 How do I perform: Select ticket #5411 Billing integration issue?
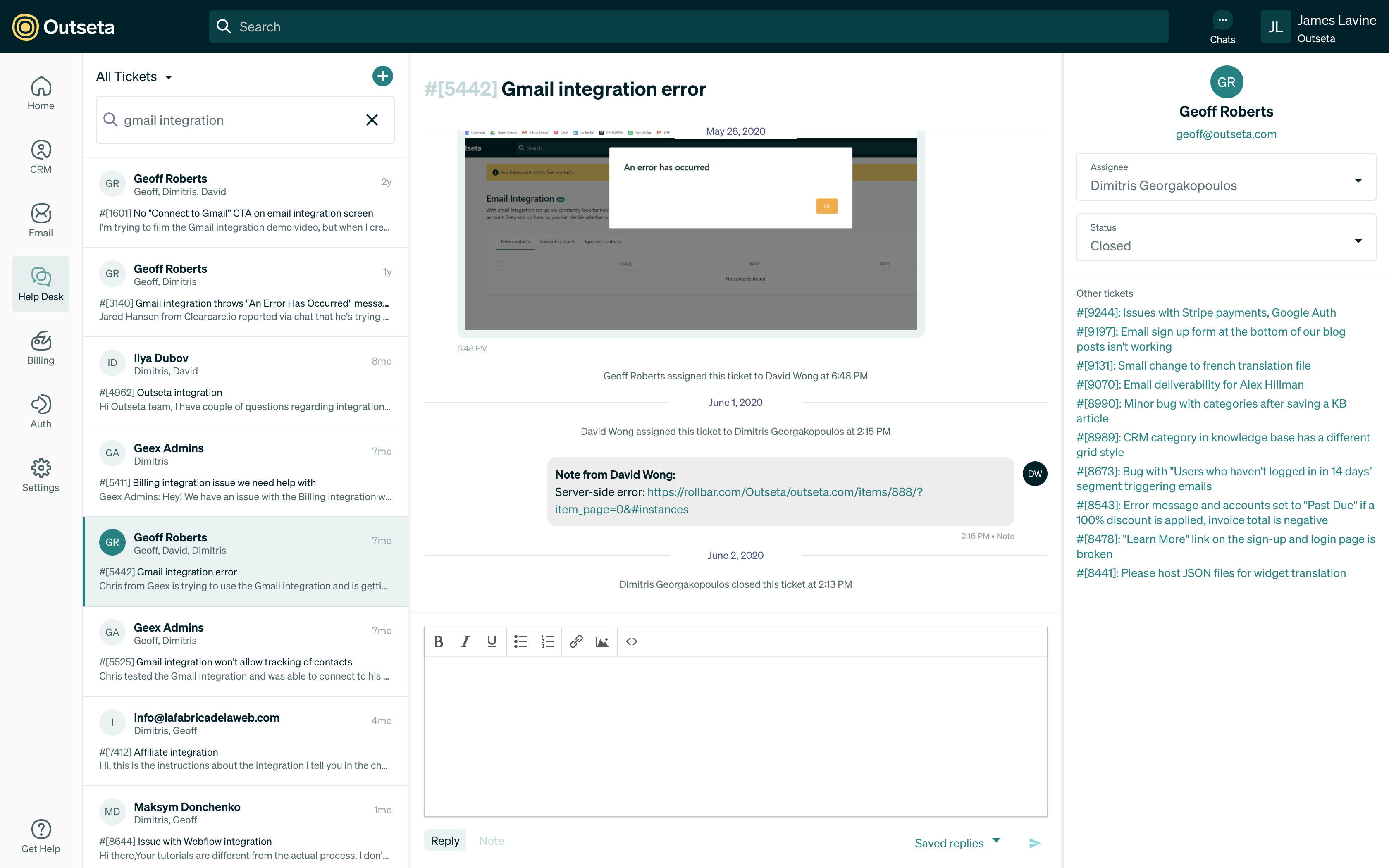point(246,472)
